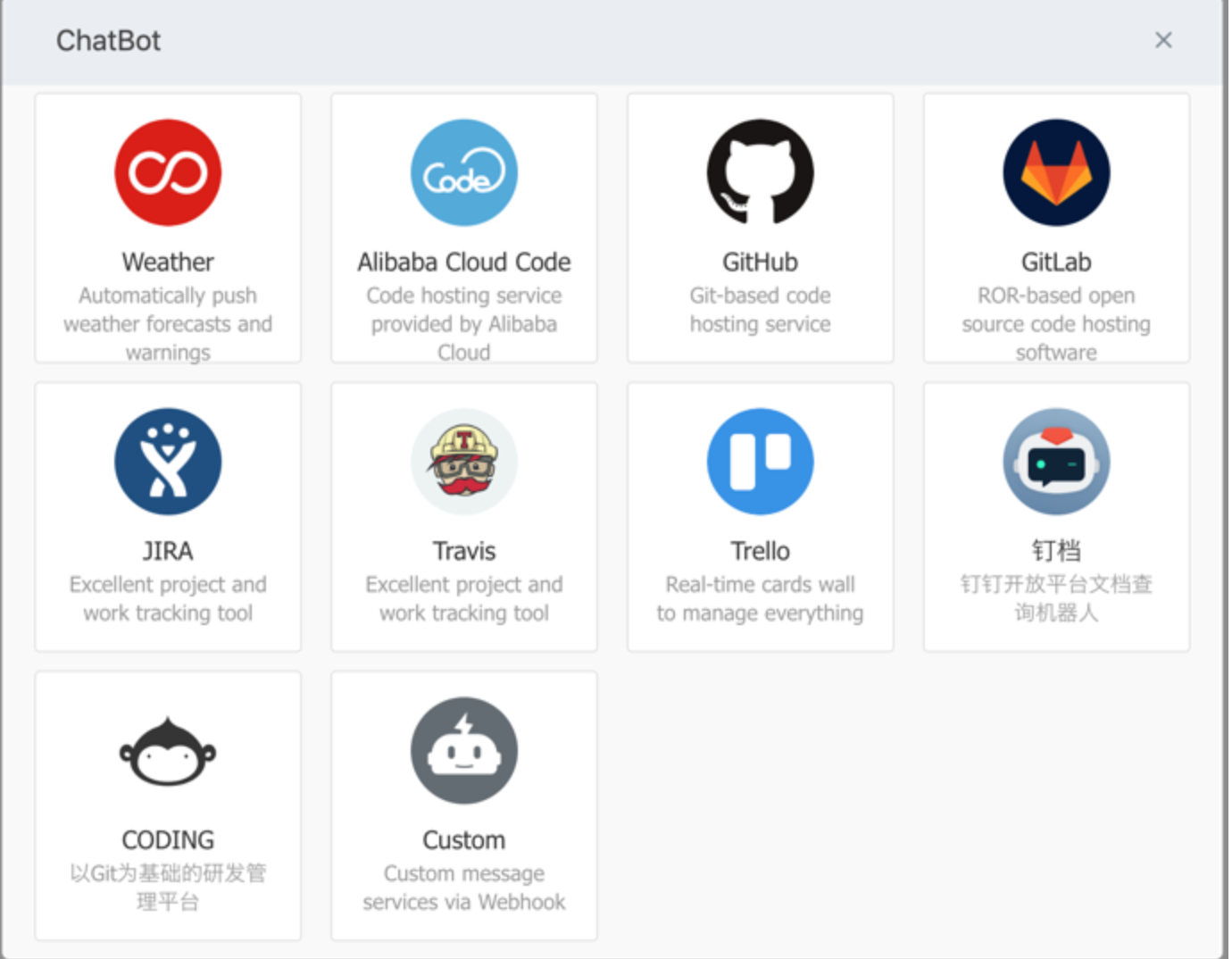
Task: Click the Alibaba Cloud Code title
Action: (464, 262)
